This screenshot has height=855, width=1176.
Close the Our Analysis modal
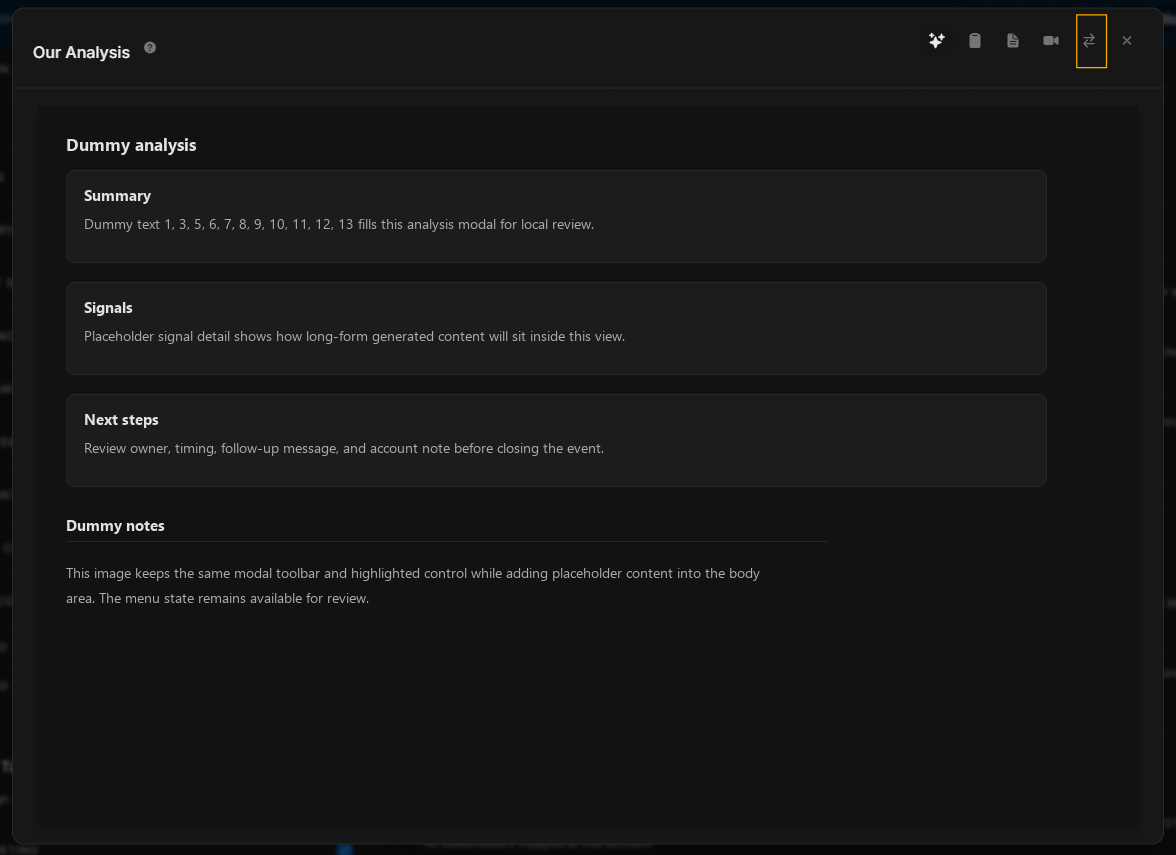1126,40
